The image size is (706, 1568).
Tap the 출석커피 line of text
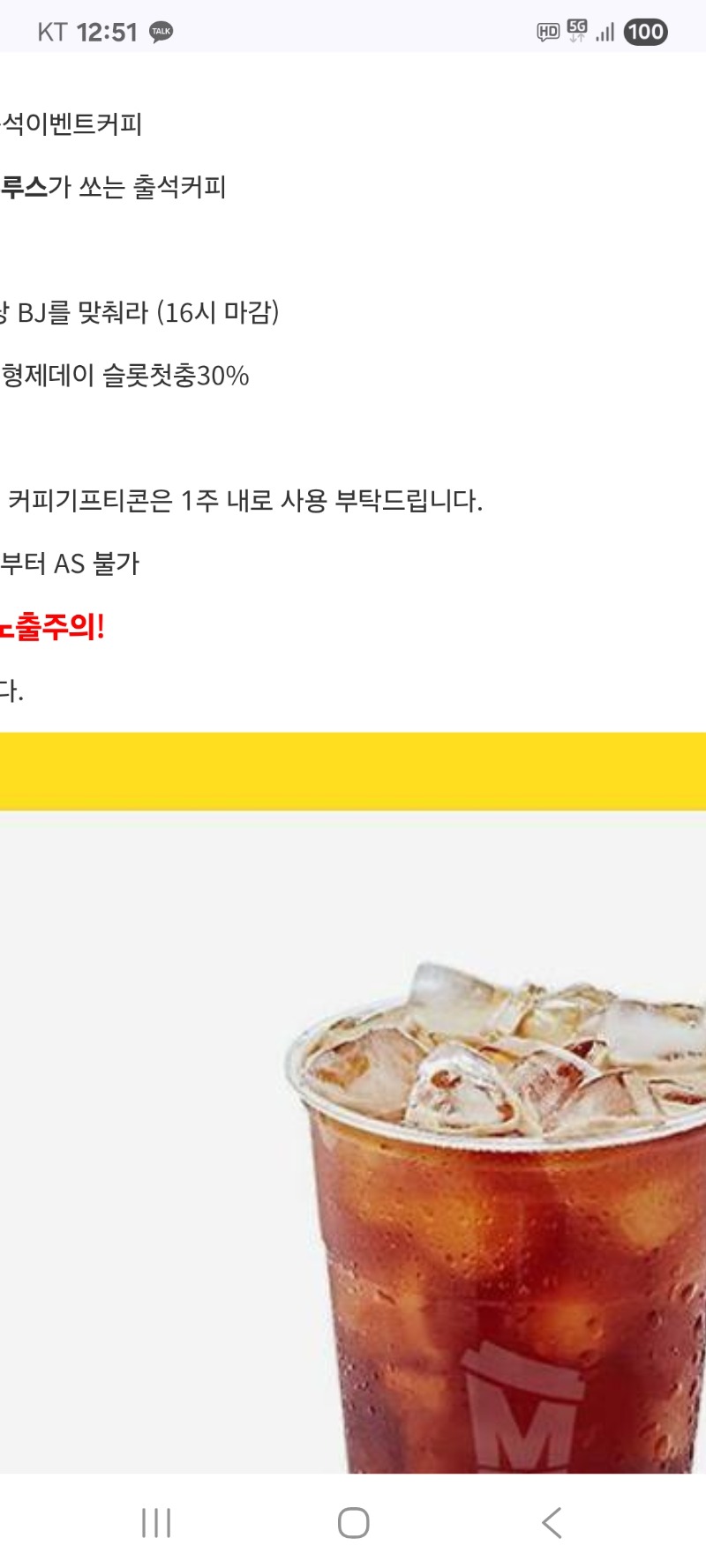point(113,187)
